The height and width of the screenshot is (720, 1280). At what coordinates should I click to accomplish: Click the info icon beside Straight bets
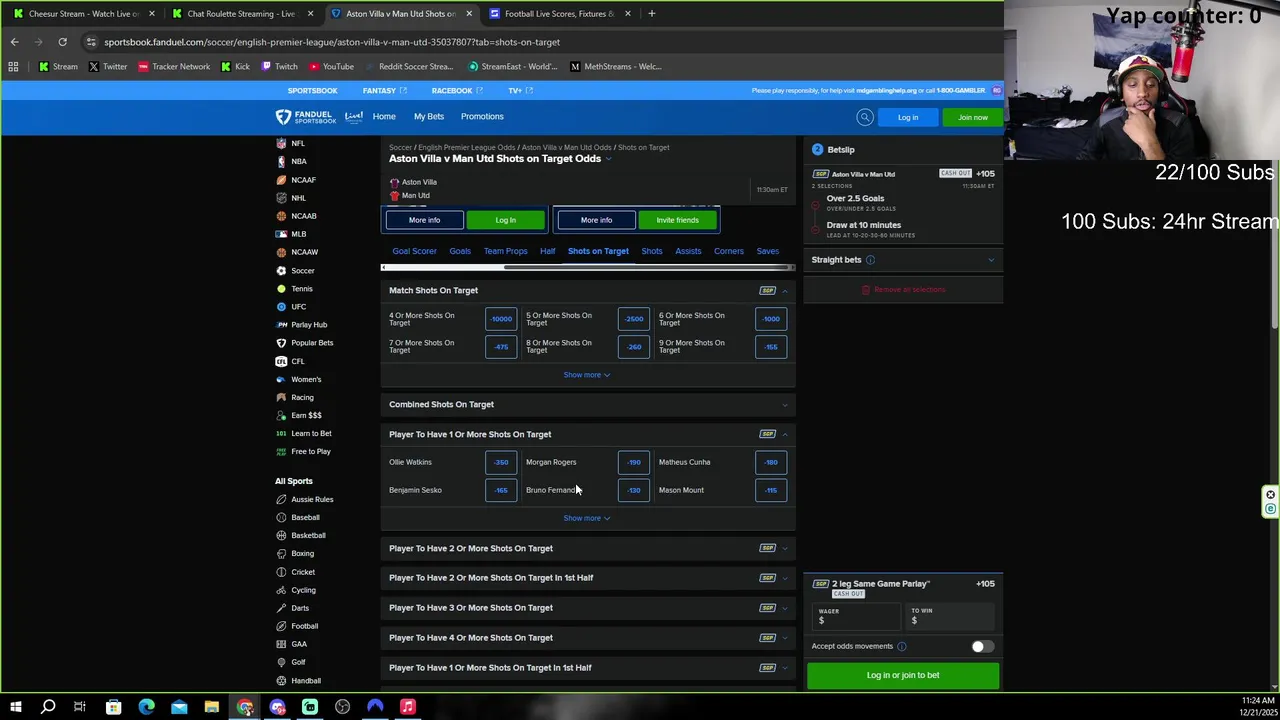tap(870, 260)
